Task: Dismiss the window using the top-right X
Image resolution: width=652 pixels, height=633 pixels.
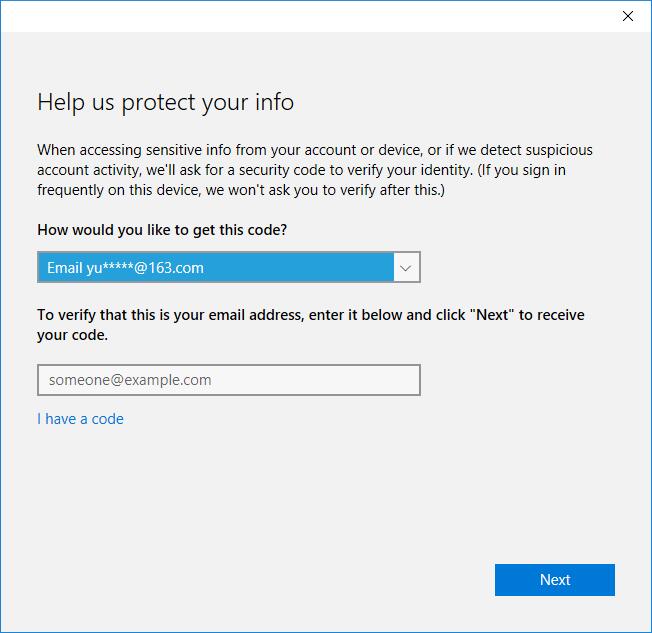Action: pyautogui.click(x=627, y=16)
